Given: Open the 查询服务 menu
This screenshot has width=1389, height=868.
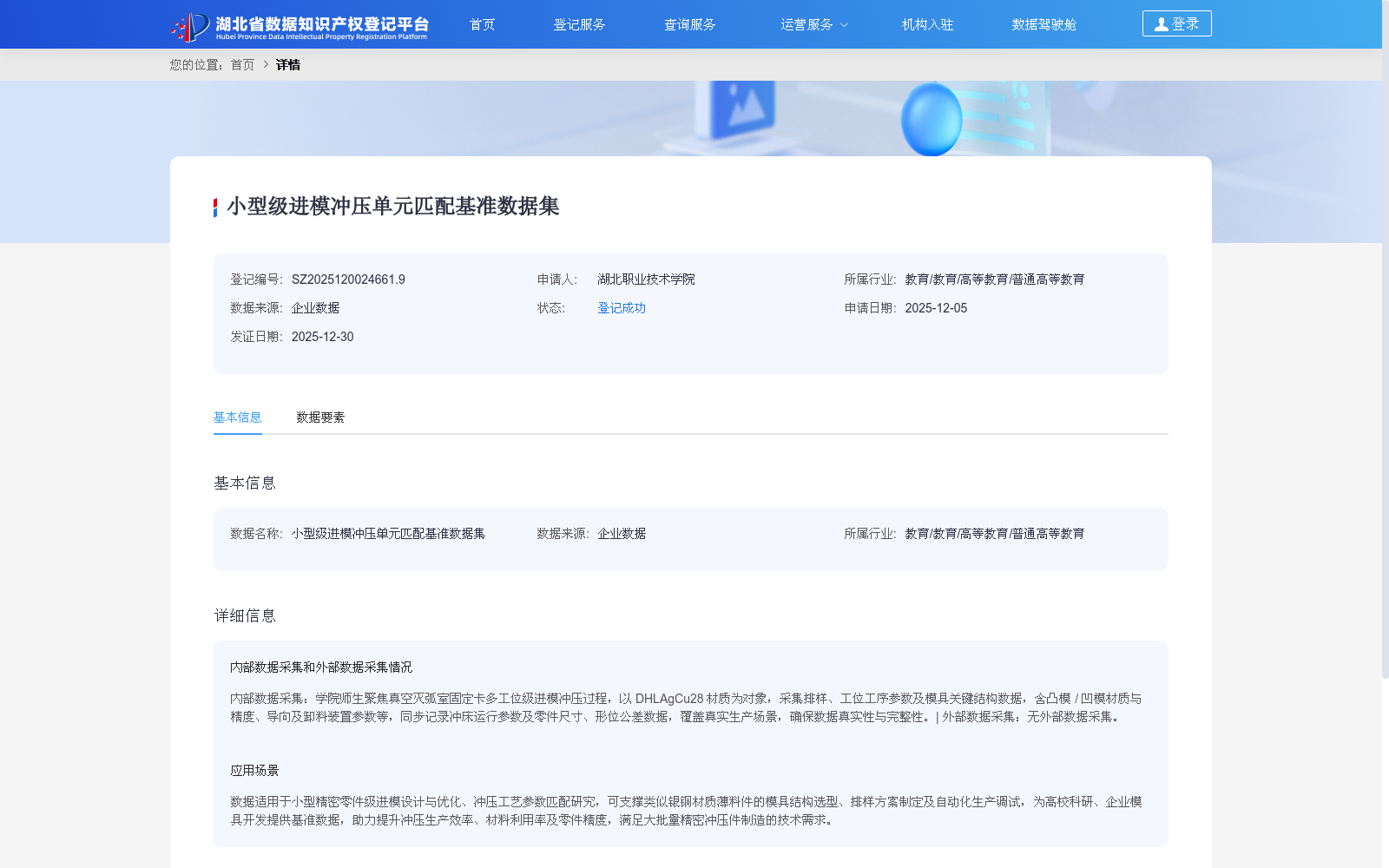Looking at the screenshot, I should (689, 24).
